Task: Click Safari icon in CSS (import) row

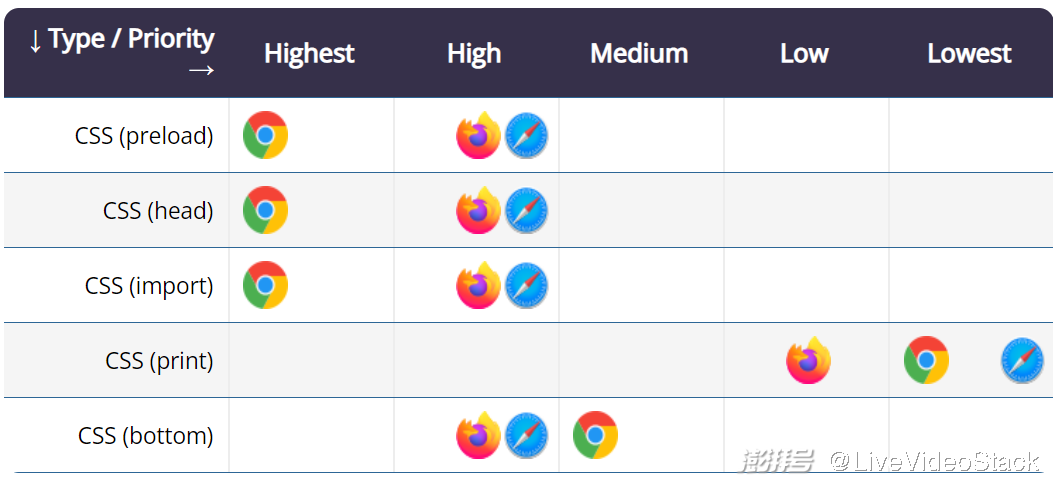Action: (526, 286)
